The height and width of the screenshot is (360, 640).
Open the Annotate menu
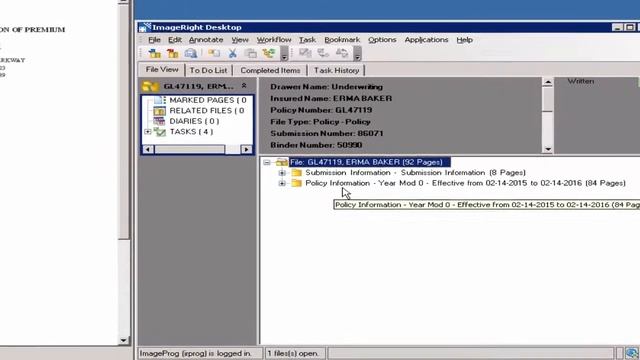[x=206, y=40]
